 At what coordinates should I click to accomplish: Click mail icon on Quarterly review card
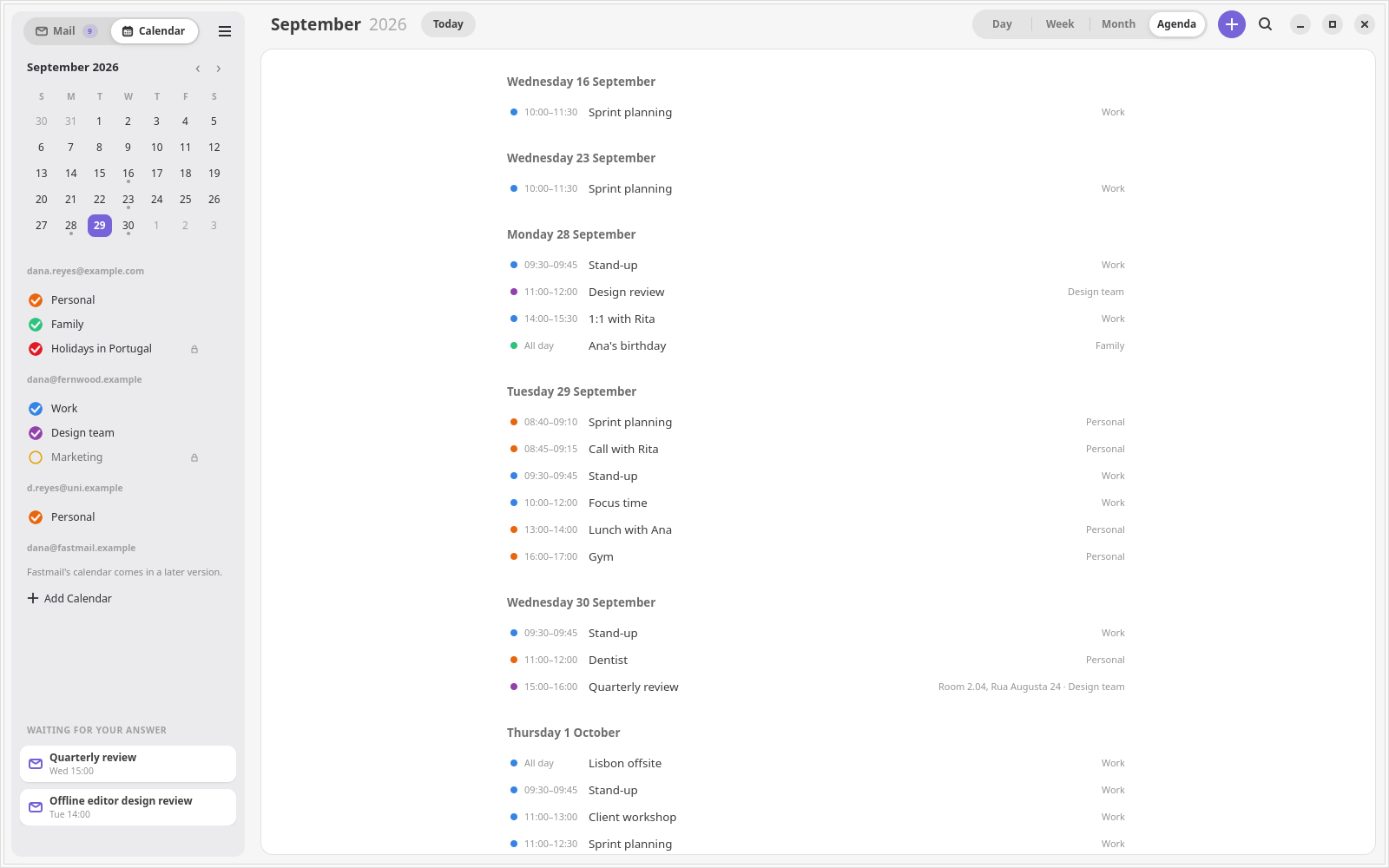tap(36, 764)
